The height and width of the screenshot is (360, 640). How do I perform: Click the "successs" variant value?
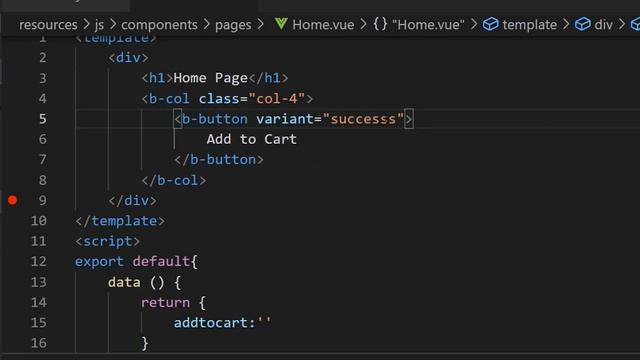[x=363, y=119]
